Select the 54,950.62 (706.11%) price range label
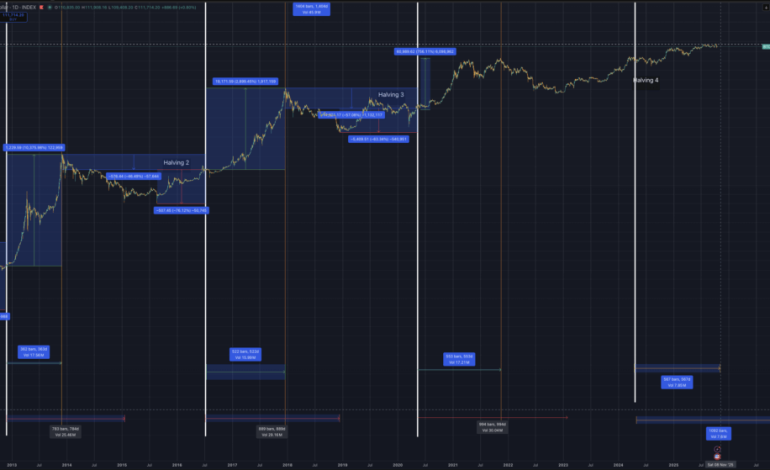This screenshot has height=470, width=770. (x=425, y=51)
